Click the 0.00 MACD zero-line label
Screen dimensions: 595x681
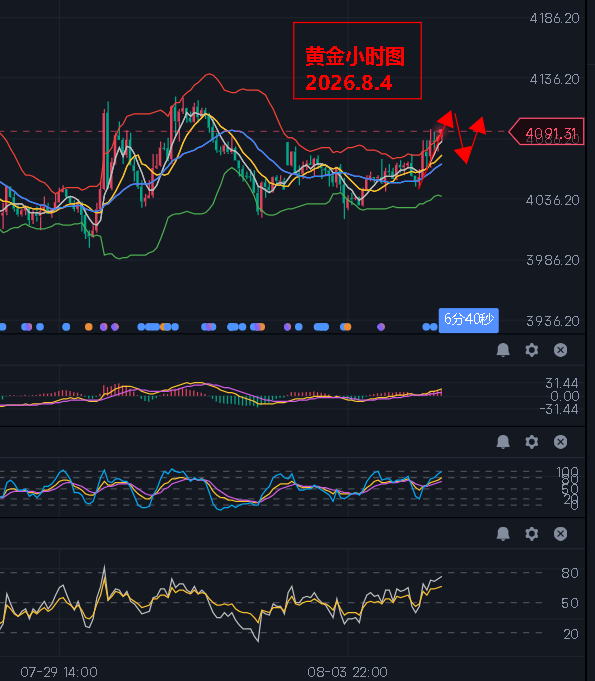point(565,396)
